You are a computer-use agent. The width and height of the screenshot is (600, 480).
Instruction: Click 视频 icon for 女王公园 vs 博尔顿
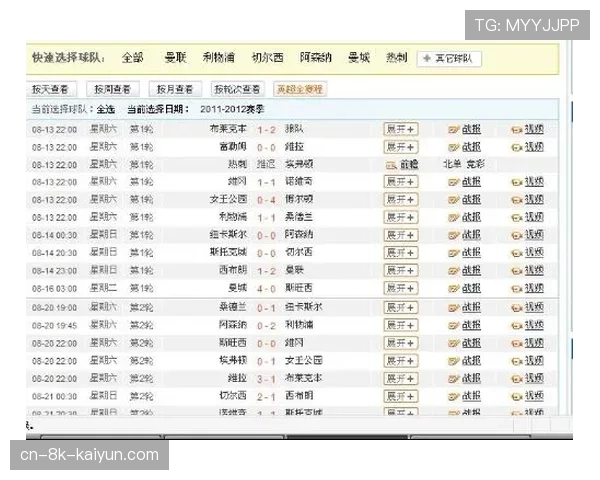coord(517,200)
